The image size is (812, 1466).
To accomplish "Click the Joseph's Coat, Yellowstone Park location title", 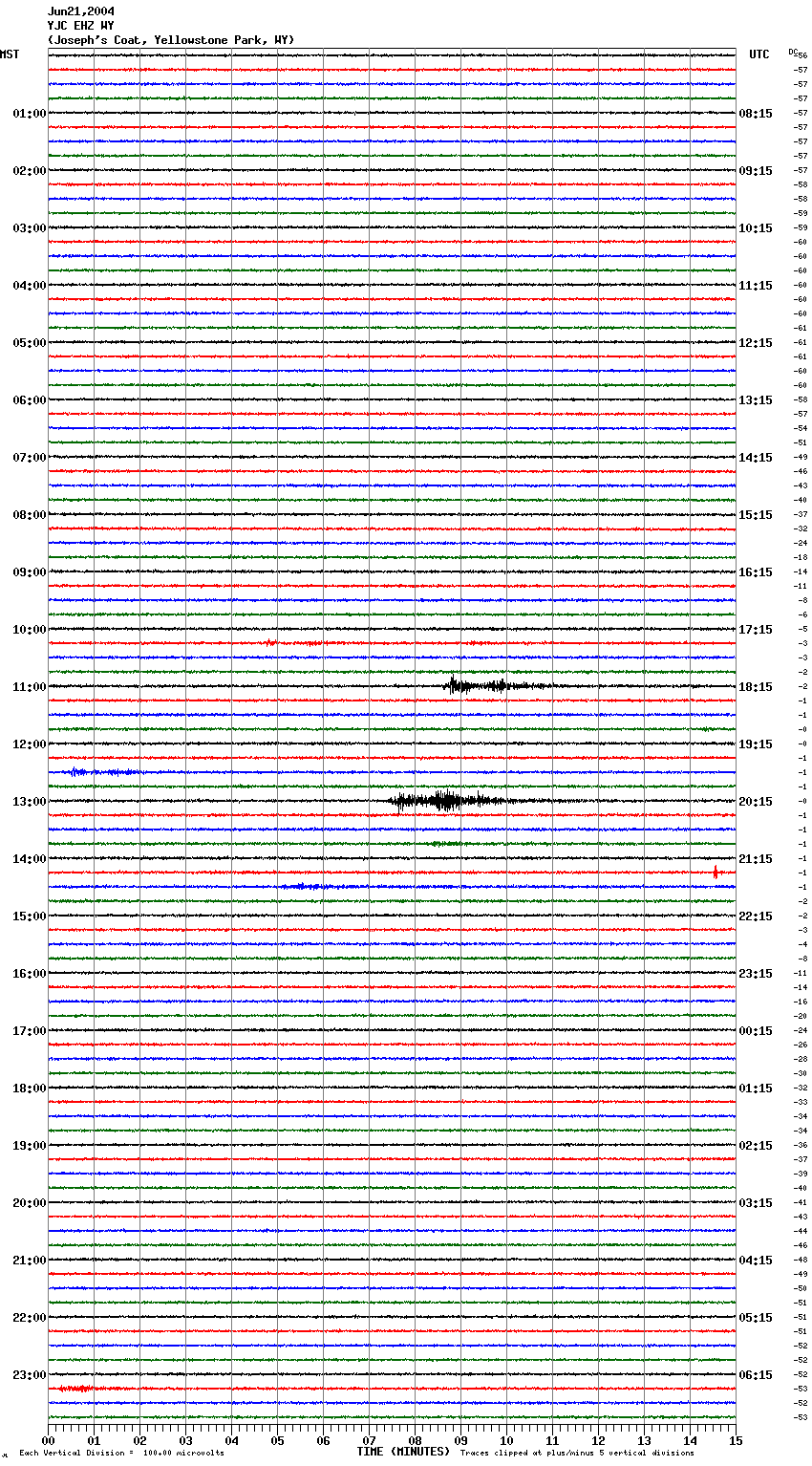I will pos(171,40).
